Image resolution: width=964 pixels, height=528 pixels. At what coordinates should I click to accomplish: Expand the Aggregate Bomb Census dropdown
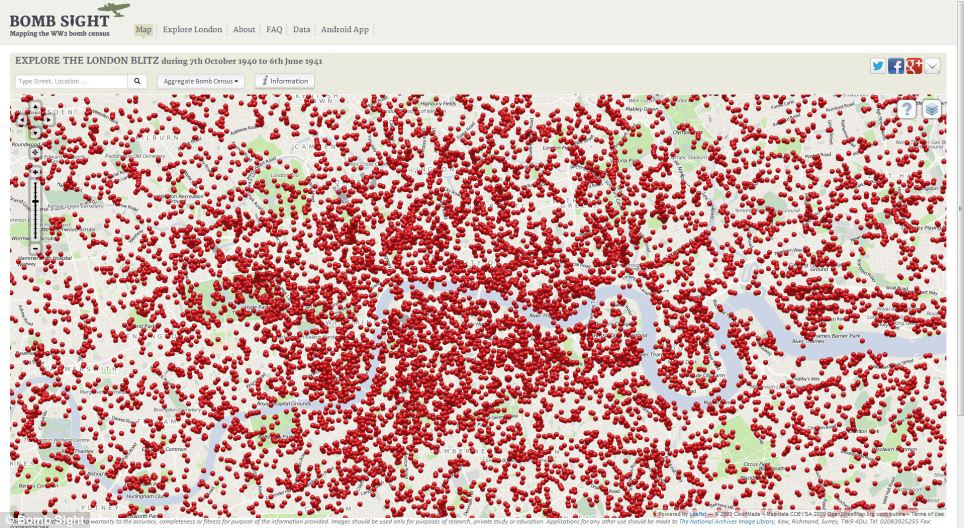[x=201, y=81]
